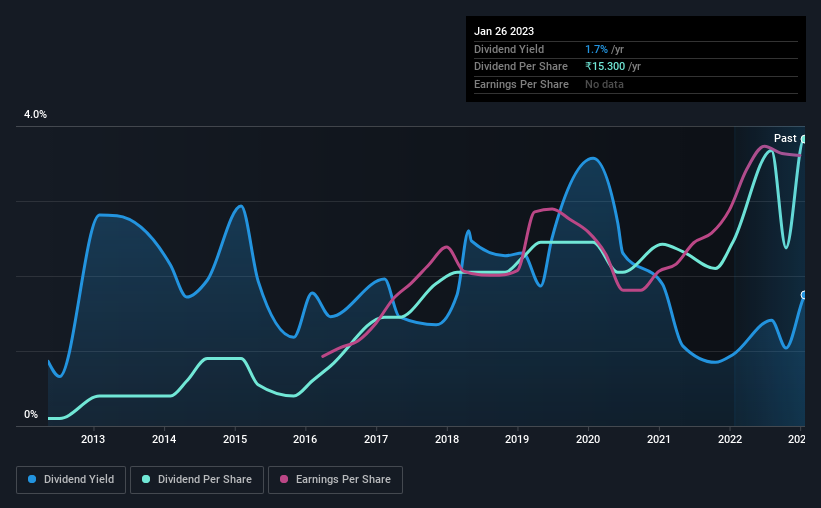Toggle the Dividend Per Share legend button
Image resolution: width=821 pixels, height=508 pixels.
(x=197, y=480)
